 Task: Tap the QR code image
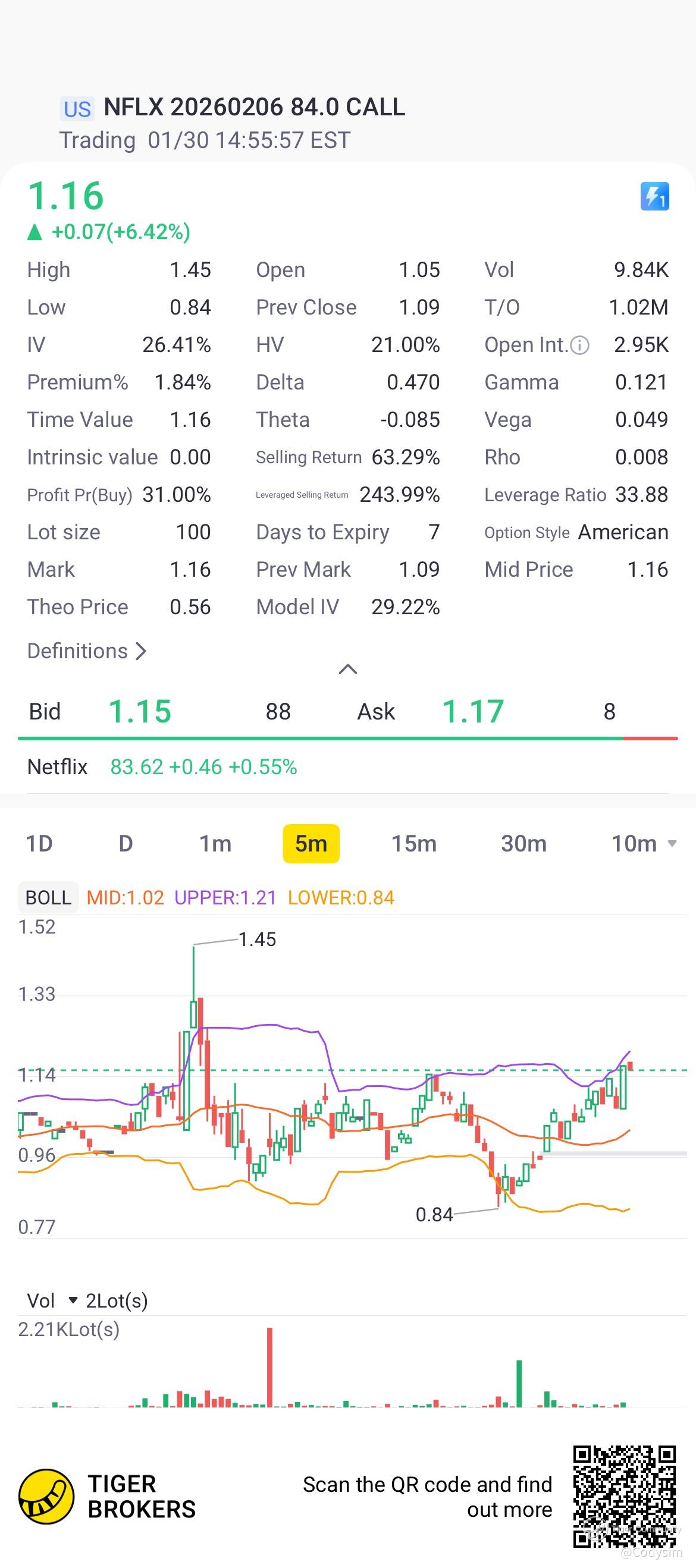(625, 1496)
